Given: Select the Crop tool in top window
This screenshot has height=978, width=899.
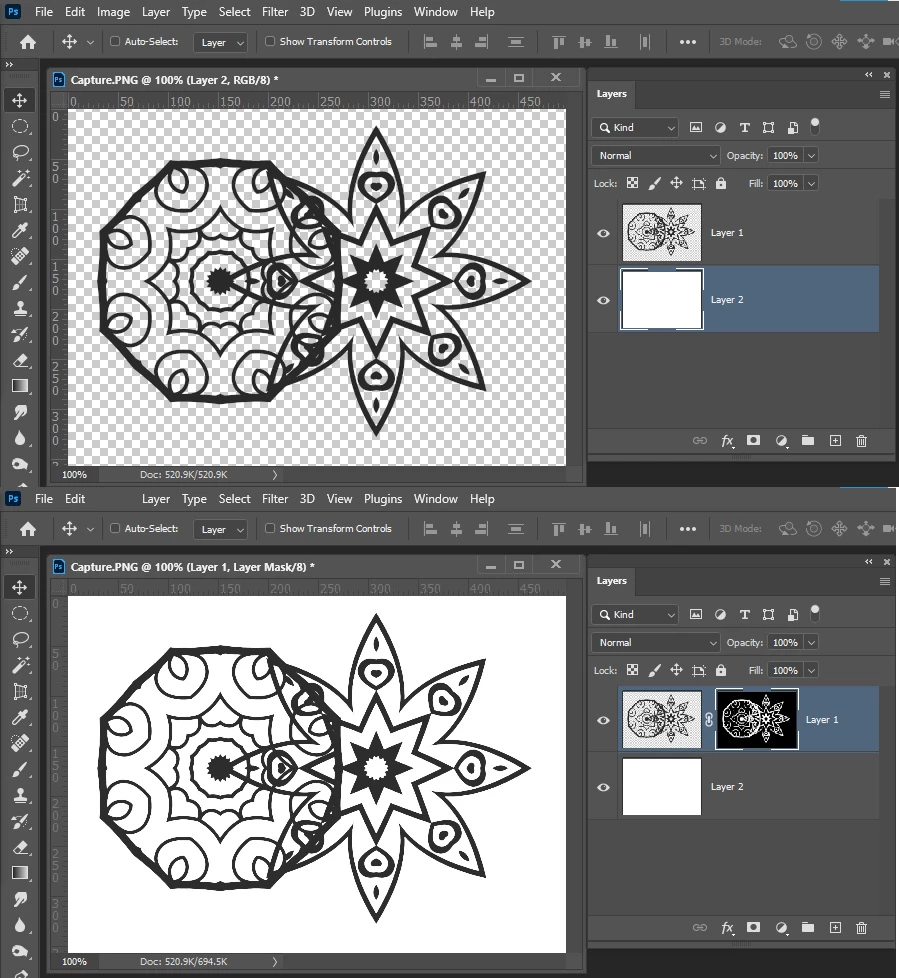Looking at the screenshot, I should coord(20,205).
